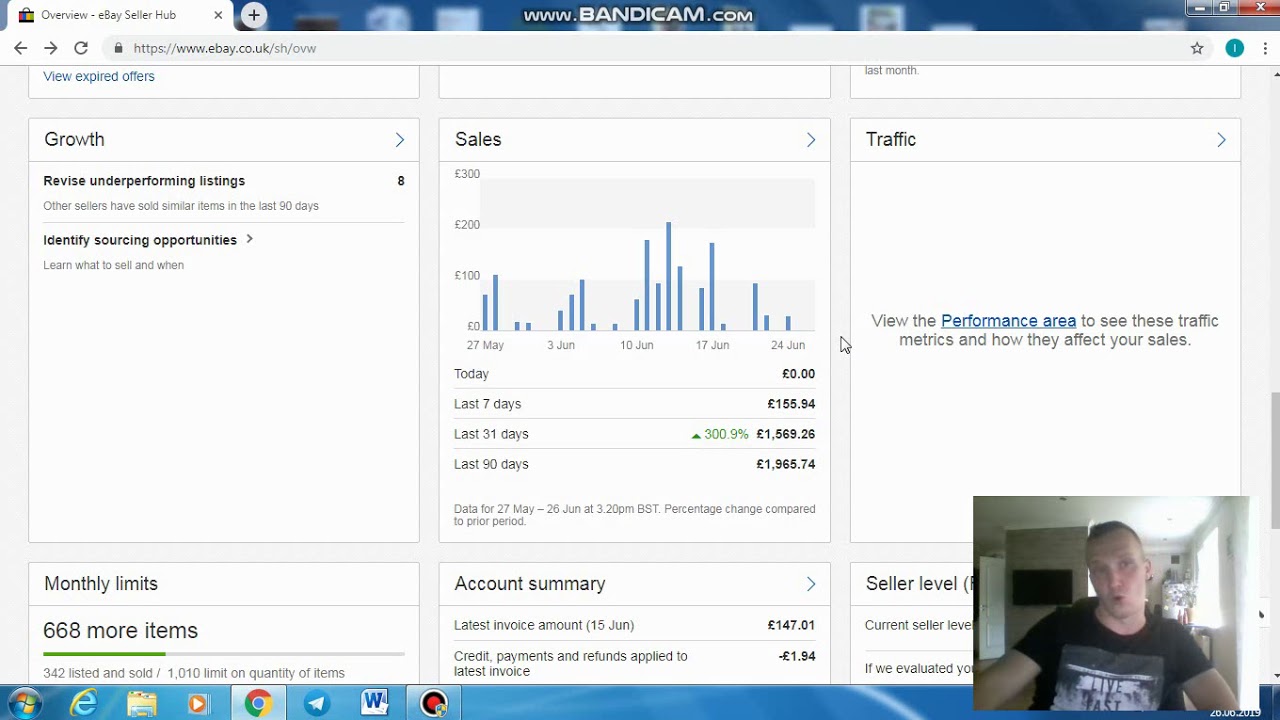
Task: View site security padlock info
Action: tap(118, 48)
